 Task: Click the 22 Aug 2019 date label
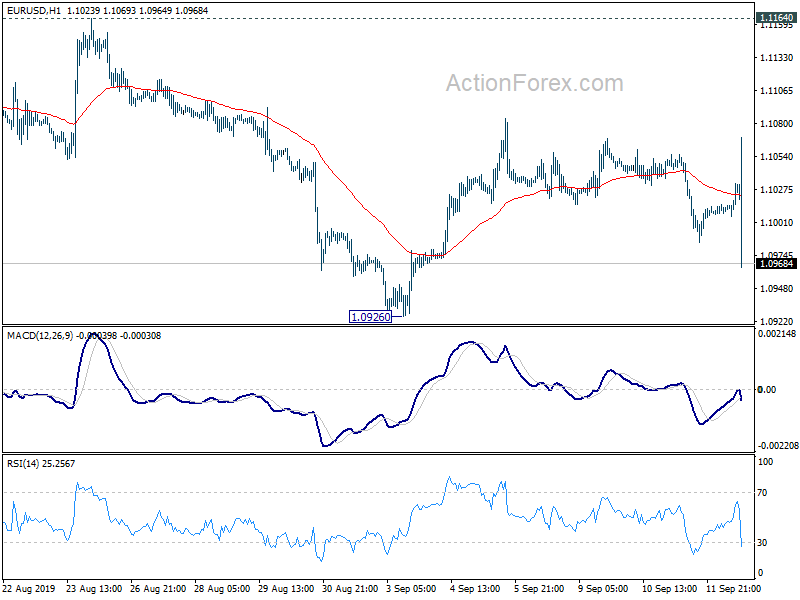(29, 589)
